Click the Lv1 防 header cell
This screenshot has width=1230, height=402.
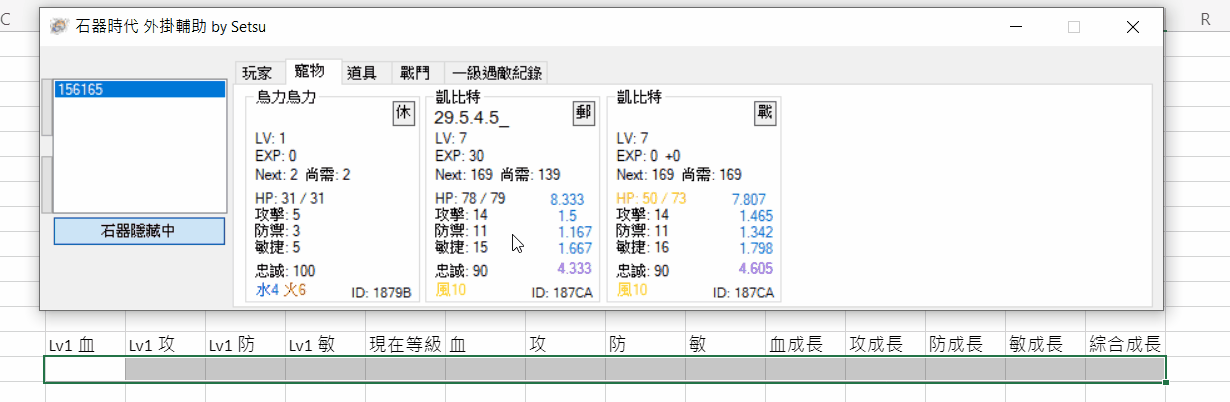point(245,345)
